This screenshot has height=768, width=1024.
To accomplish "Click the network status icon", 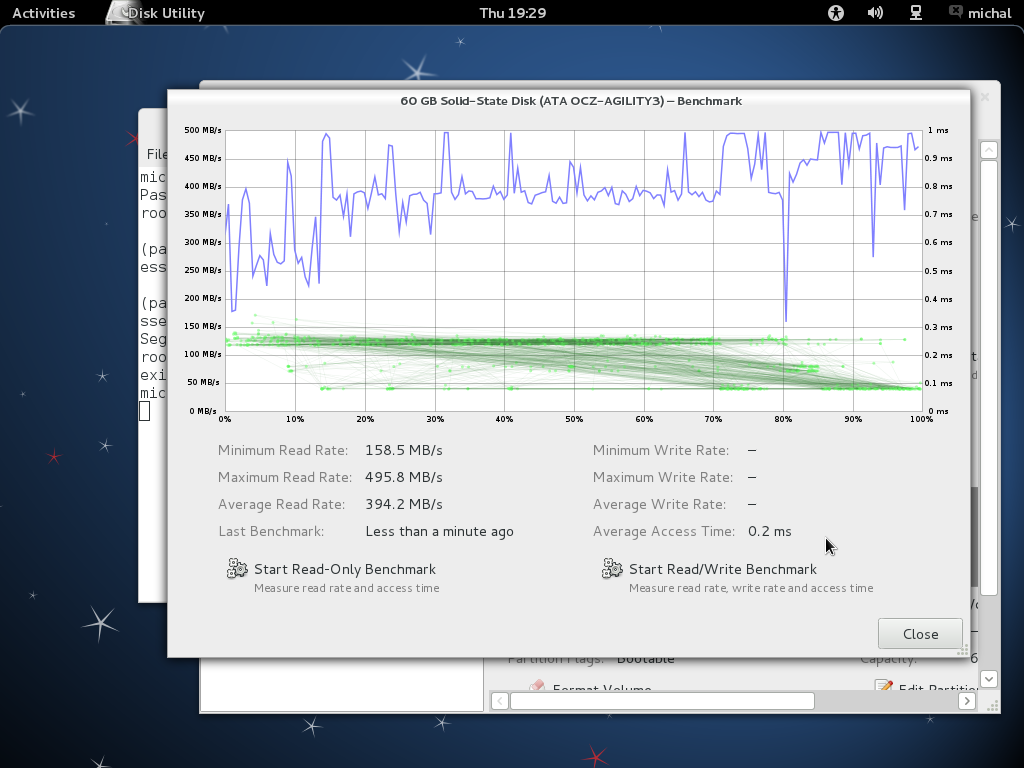I will [x=915, y=13].
